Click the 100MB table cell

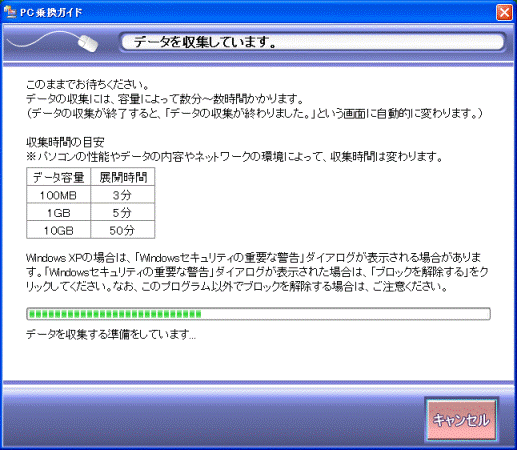pyautogui.click(x=58, y=195)
